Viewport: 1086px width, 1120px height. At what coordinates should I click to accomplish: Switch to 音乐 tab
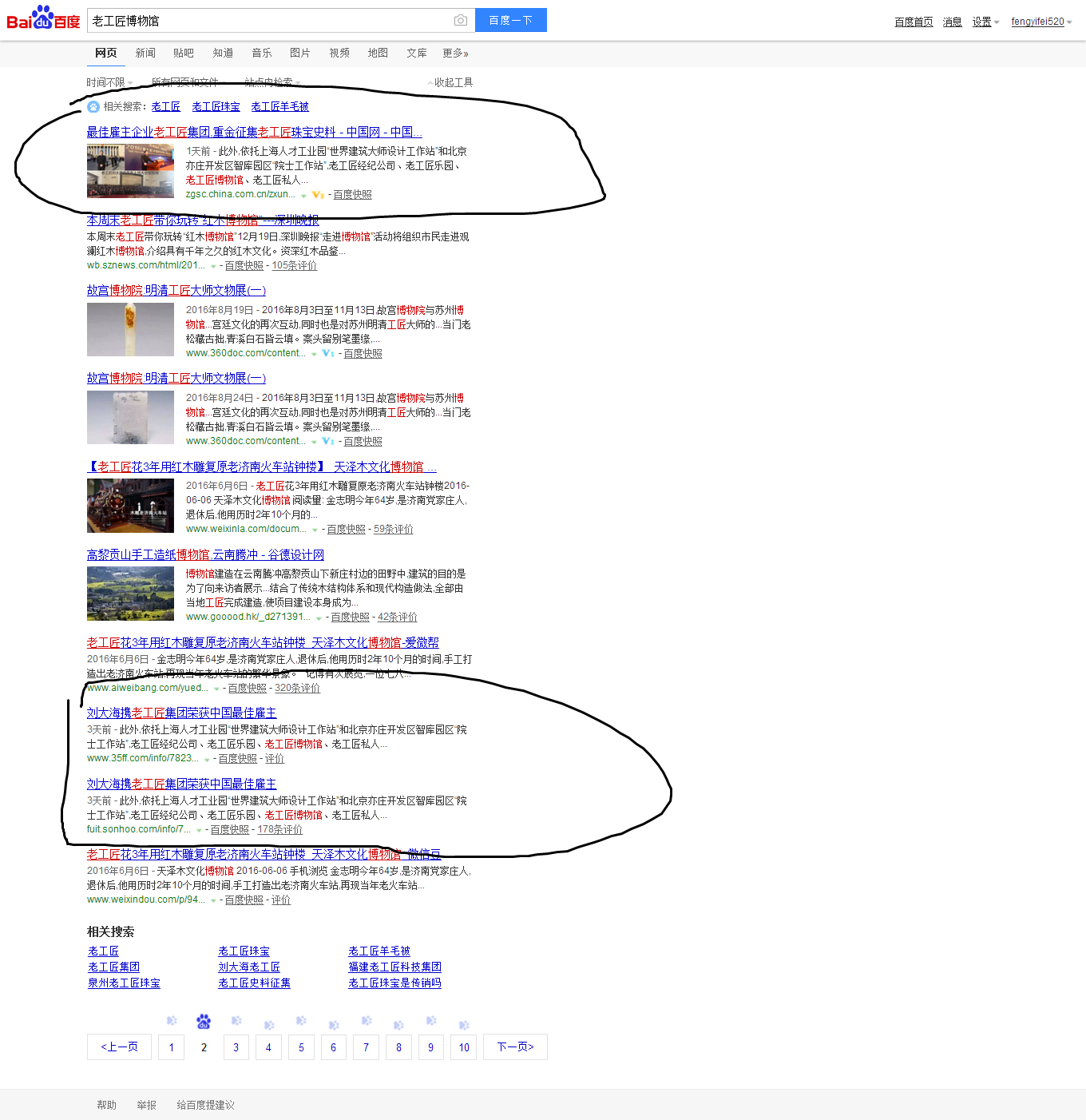pyautogui.click(x=262, y=53)
